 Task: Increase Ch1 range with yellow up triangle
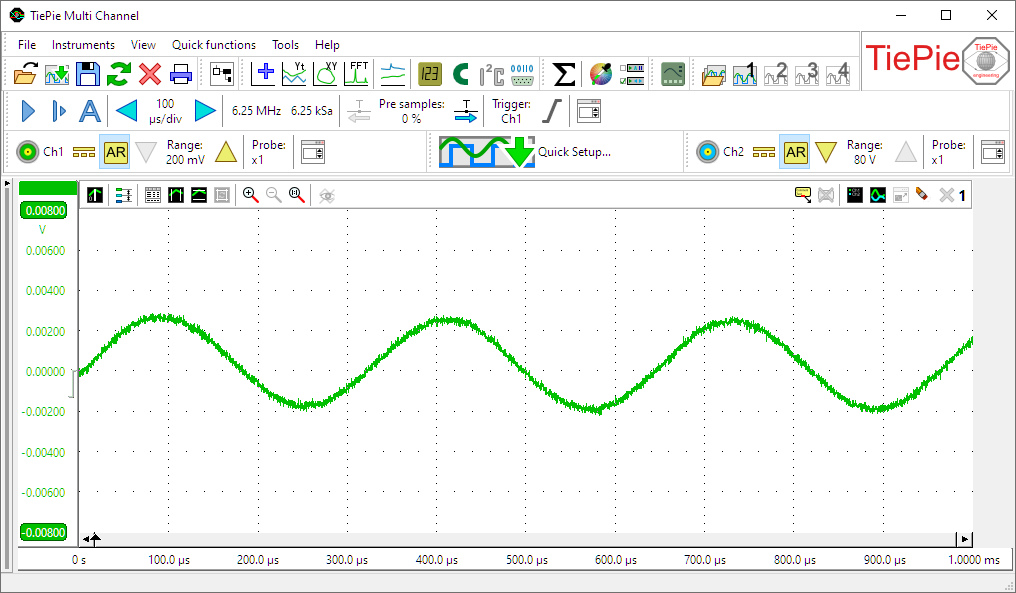click(226, 152)
